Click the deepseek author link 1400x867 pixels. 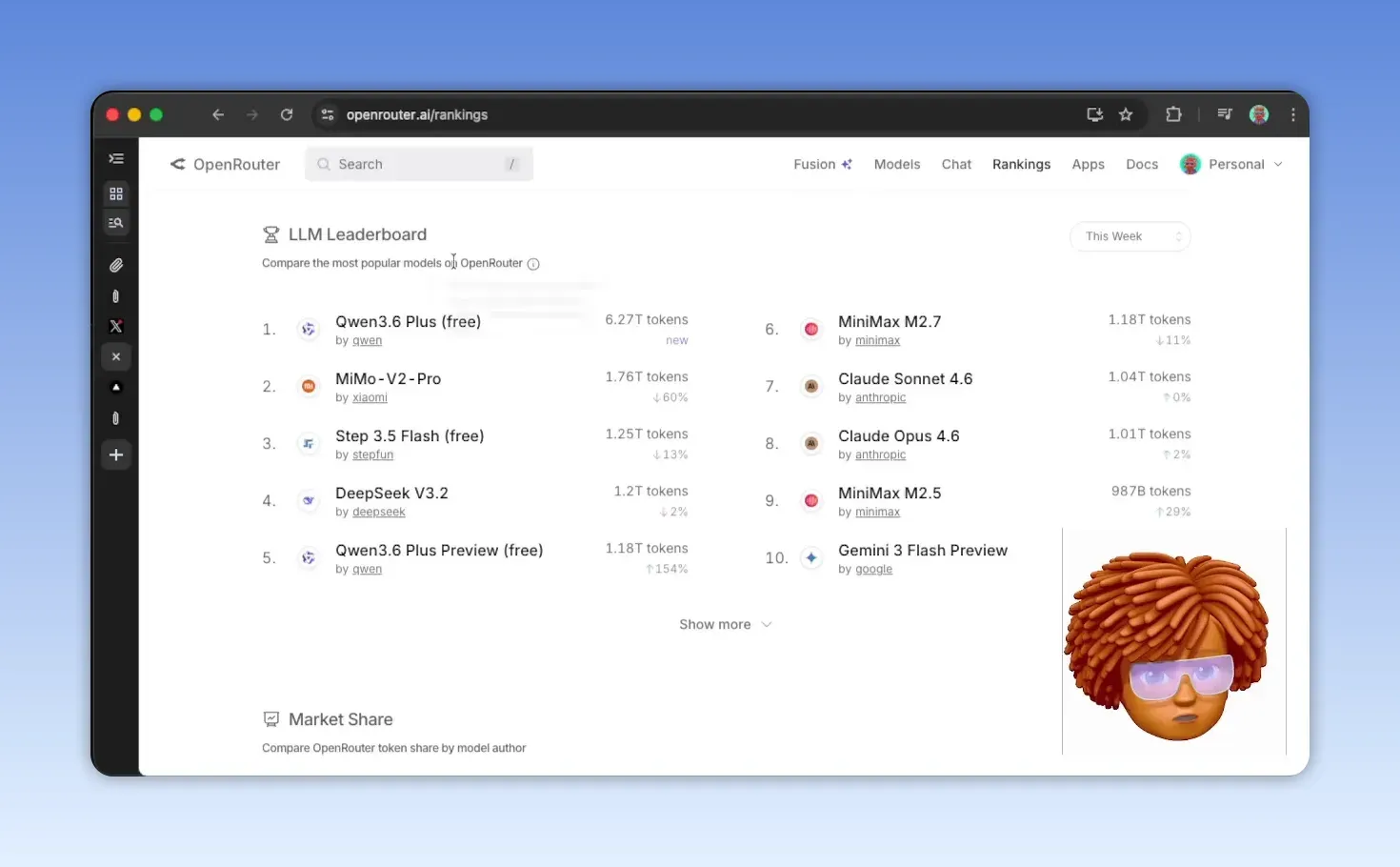[378, 512]
